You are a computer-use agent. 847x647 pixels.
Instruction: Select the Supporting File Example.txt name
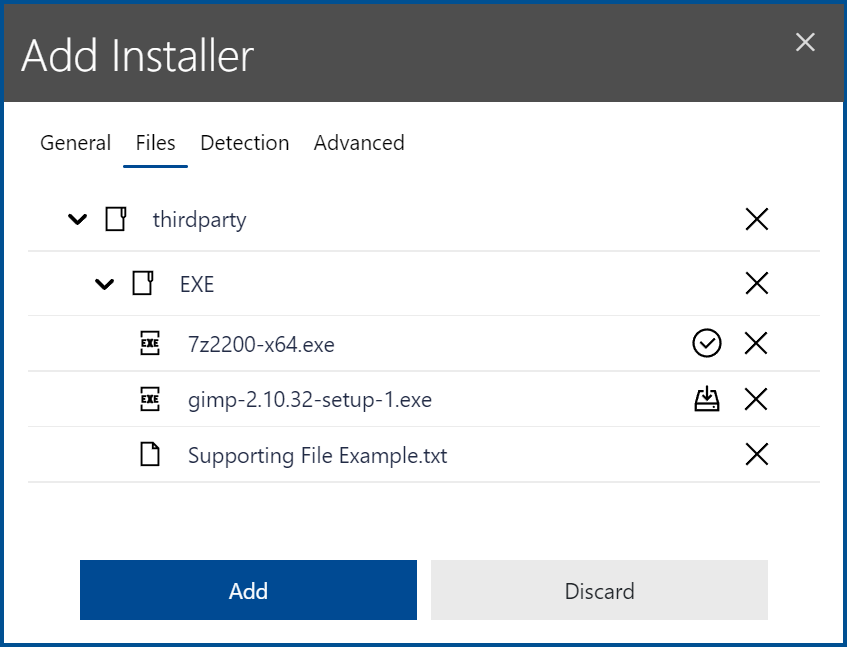tap(318, 455)
